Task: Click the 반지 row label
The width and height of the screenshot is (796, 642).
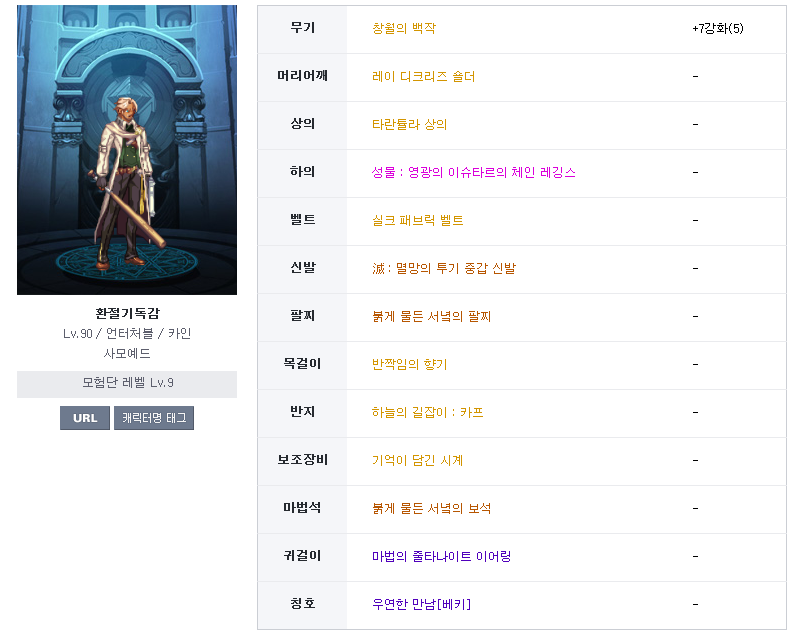Action: (303, 412)
